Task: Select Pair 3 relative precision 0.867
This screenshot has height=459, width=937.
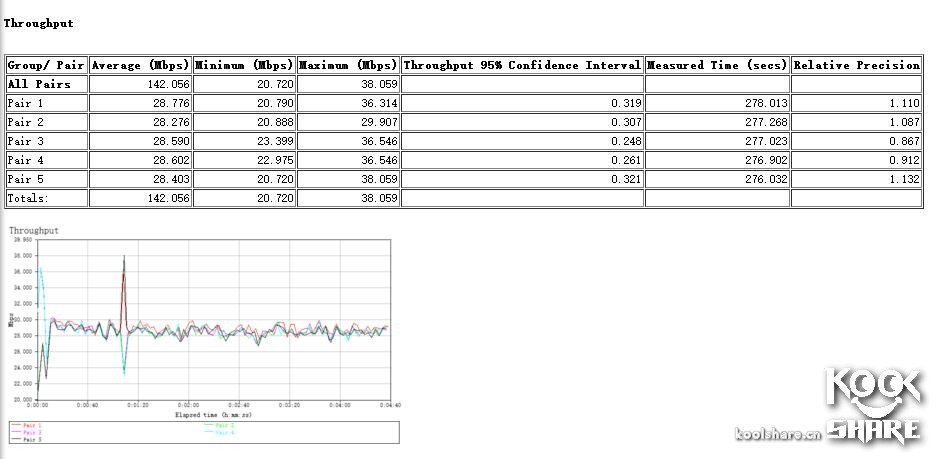Action: tap(905, 142)
